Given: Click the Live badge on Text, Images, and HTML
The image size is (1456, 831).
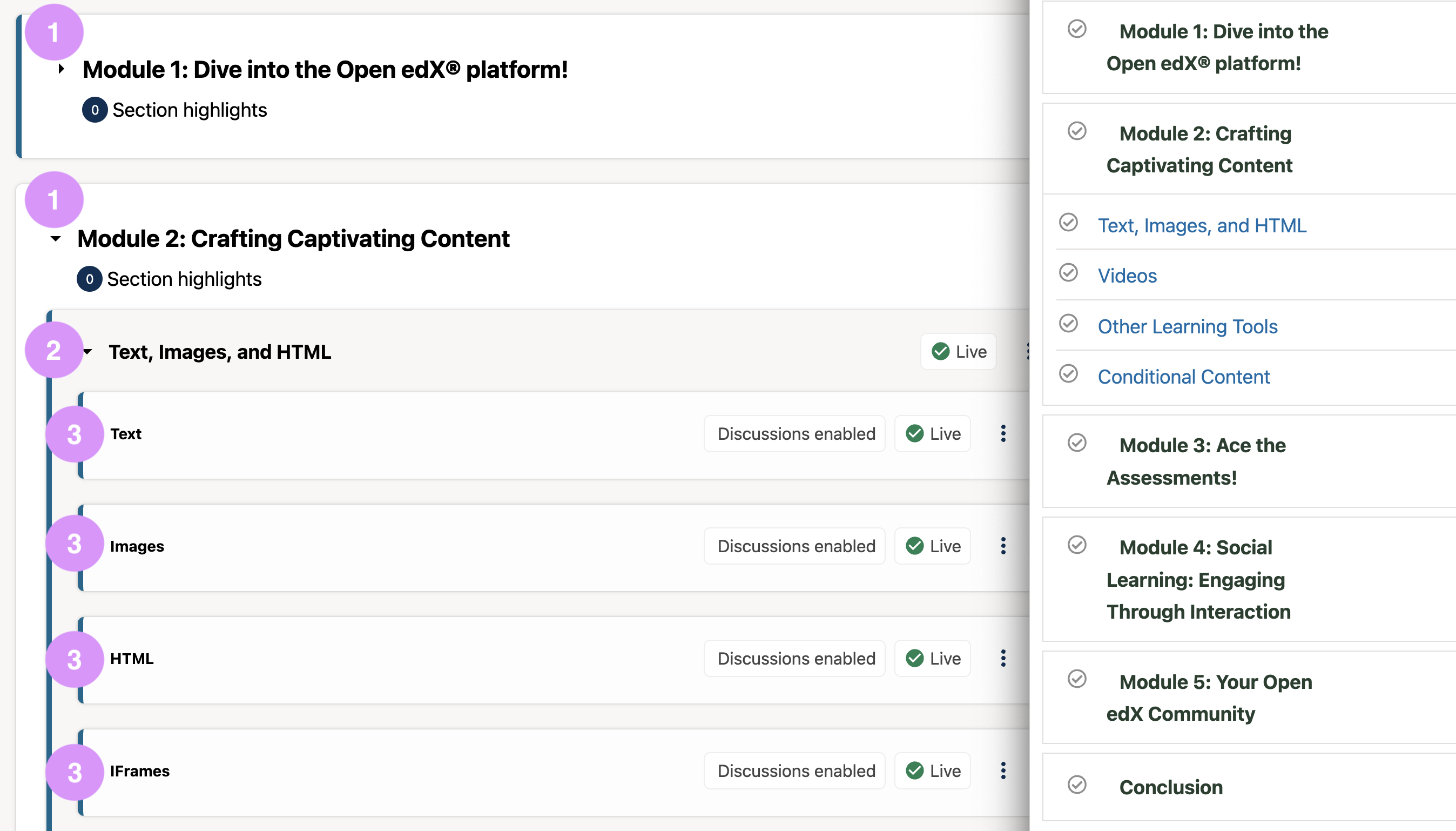Looking at the screenshot, I should coord(958,352).
